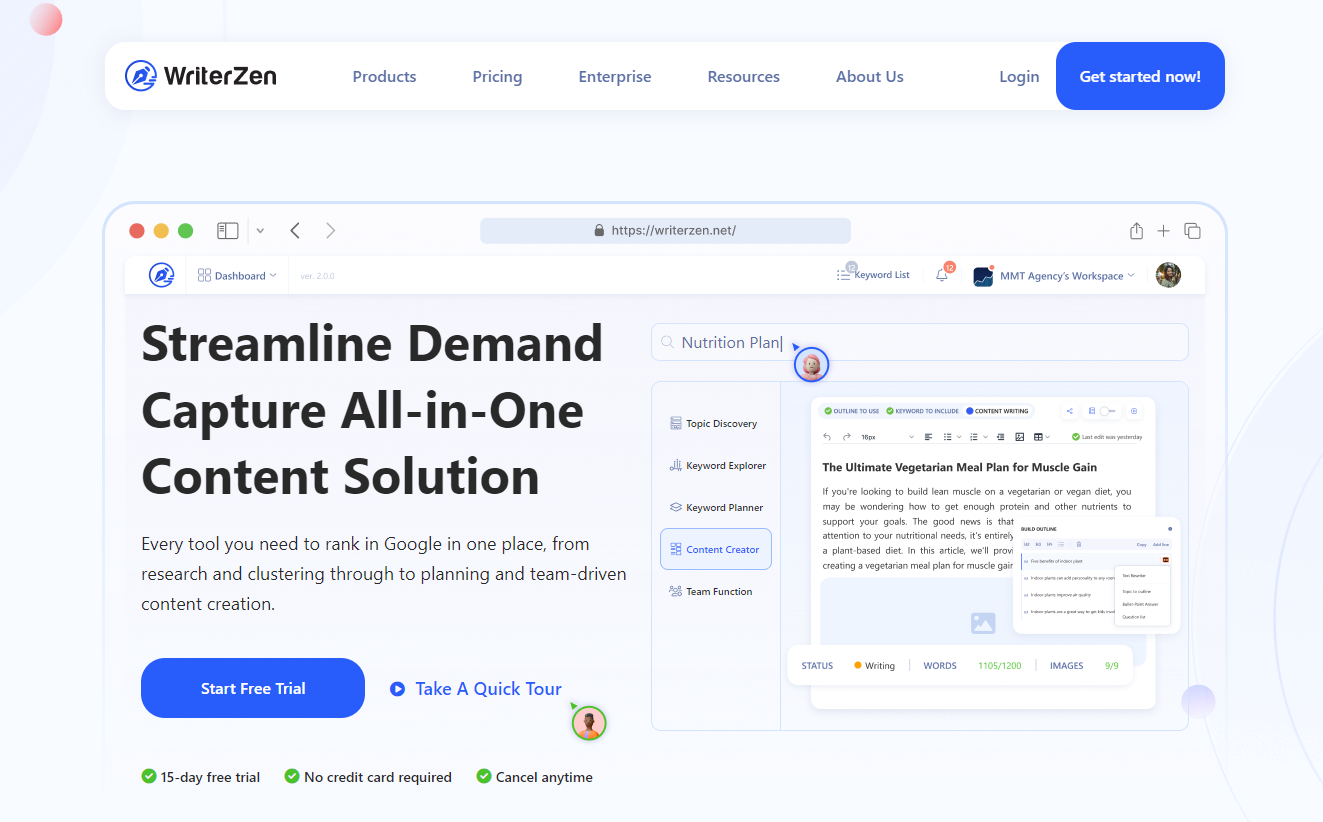Open the Enterprise menu item
This screenshot has width=1323, height=822.
pyautogui.click(x=615, y=76)
